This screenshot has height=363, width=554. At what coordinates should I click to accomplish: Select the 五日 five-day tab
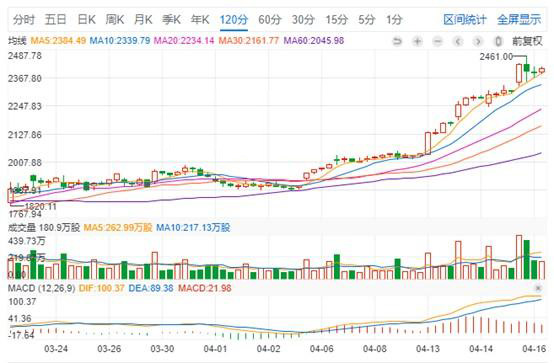[55, 19]
